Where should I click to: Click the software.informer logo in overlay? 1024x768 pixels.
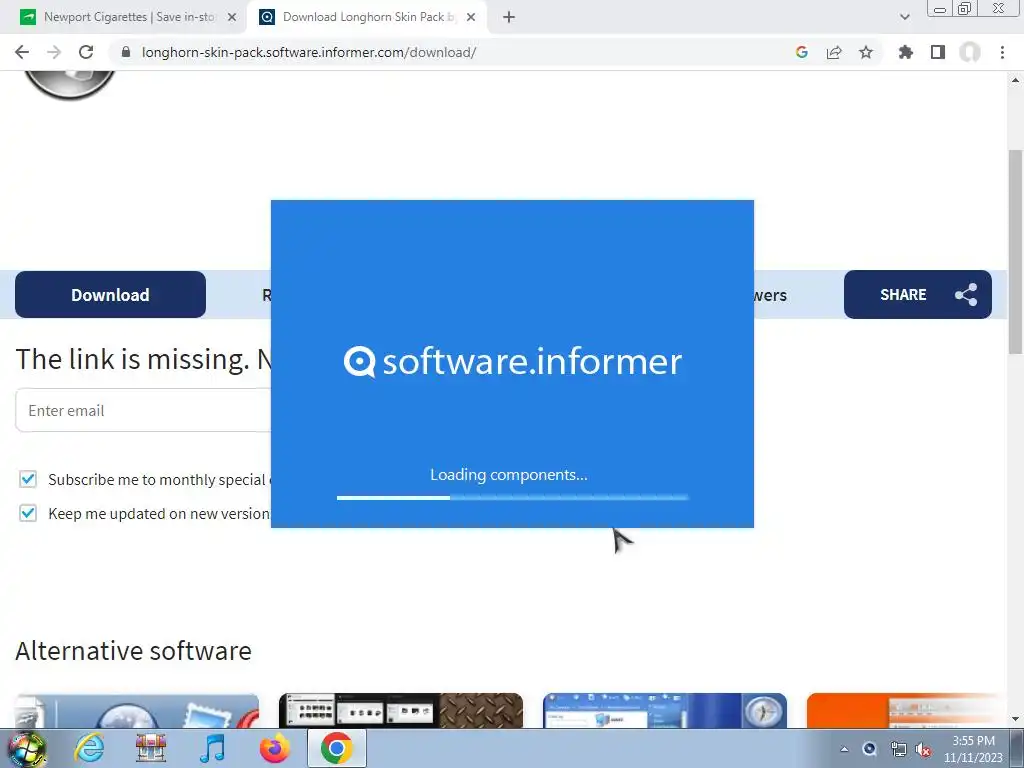(x=513, y=361)
